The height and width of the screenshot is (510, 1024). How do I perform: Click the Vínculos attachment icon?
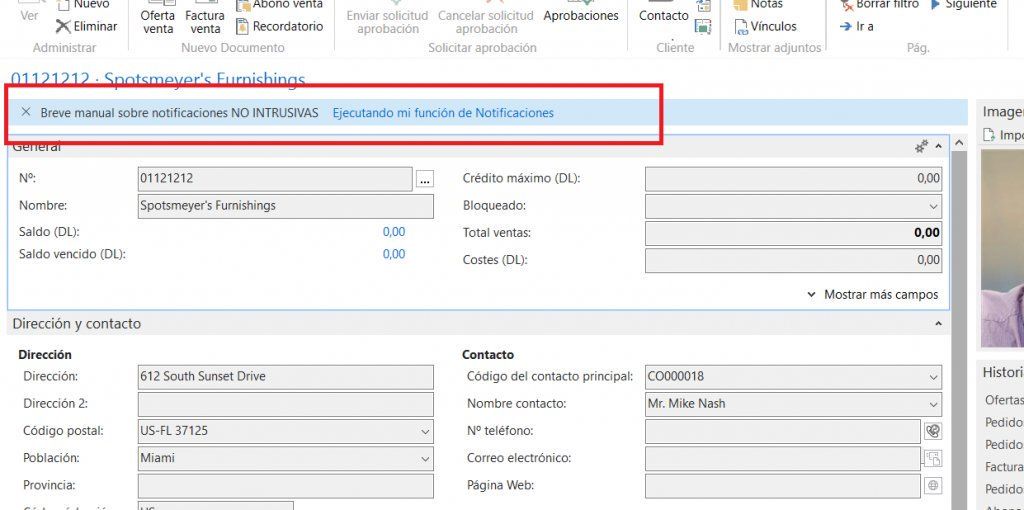coord(741,27)
